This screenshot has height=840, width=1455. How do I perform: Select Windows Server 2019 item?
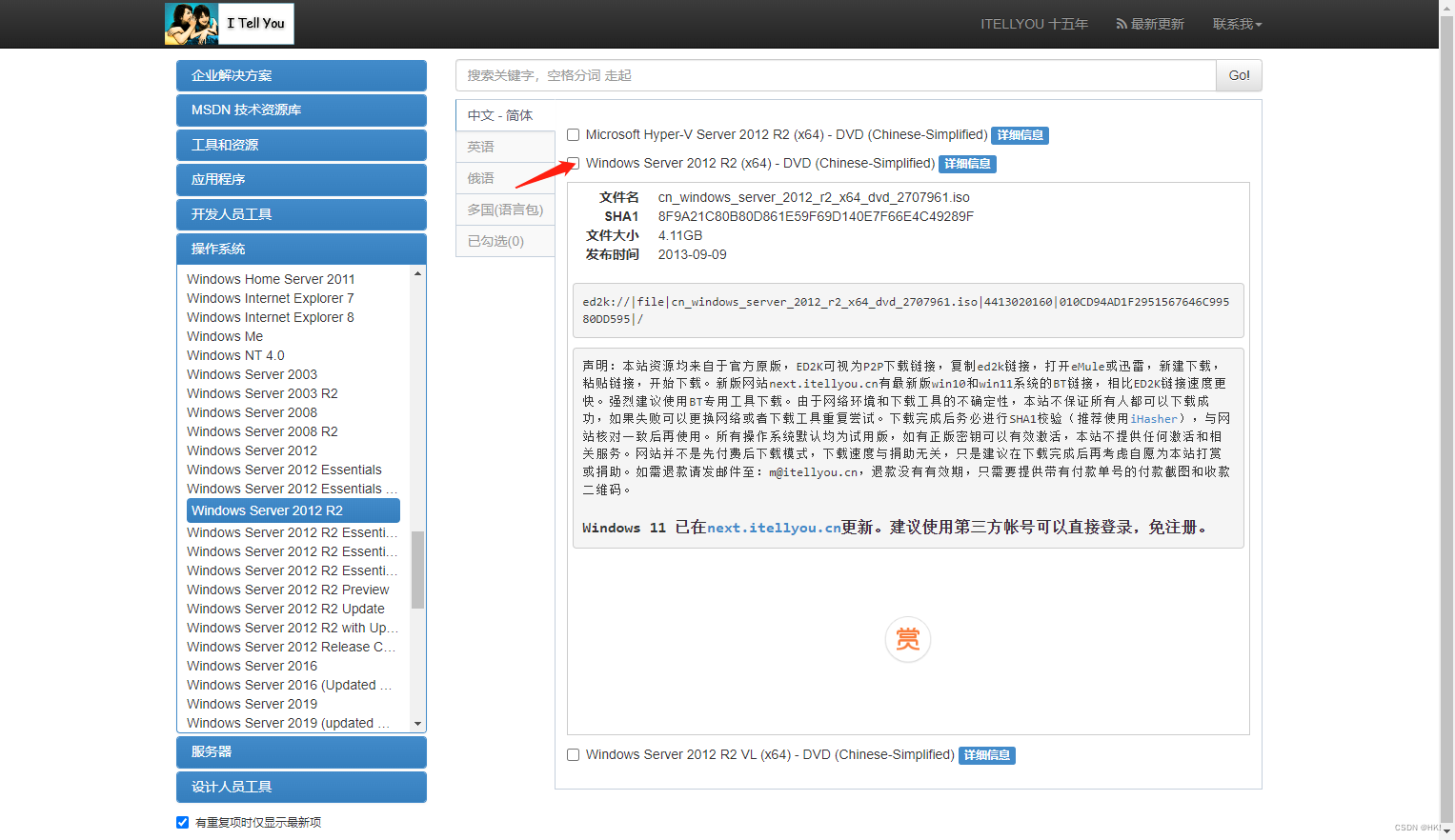252,704
